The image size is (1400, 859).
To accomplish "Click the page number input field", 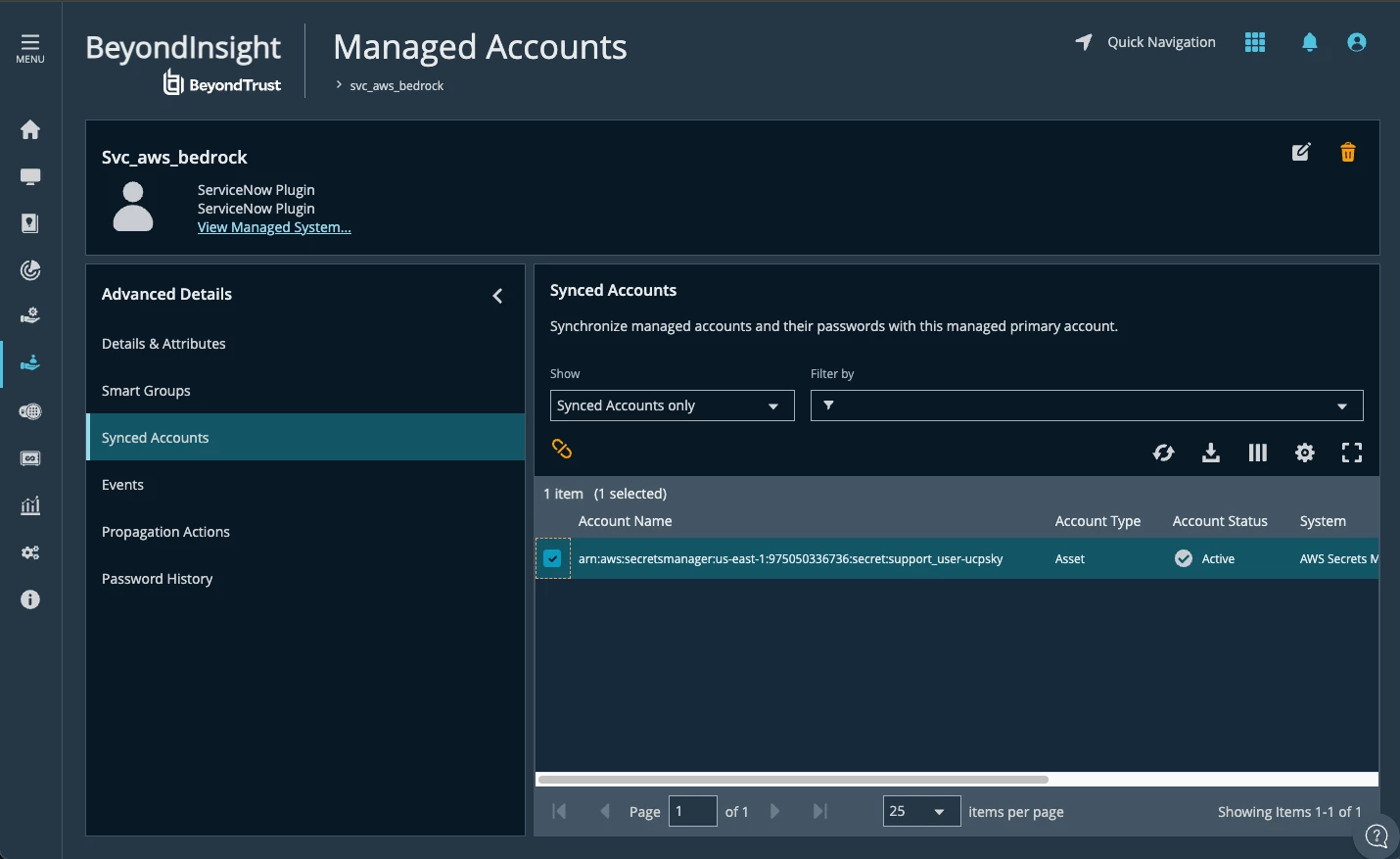I will tap(693, 811).
